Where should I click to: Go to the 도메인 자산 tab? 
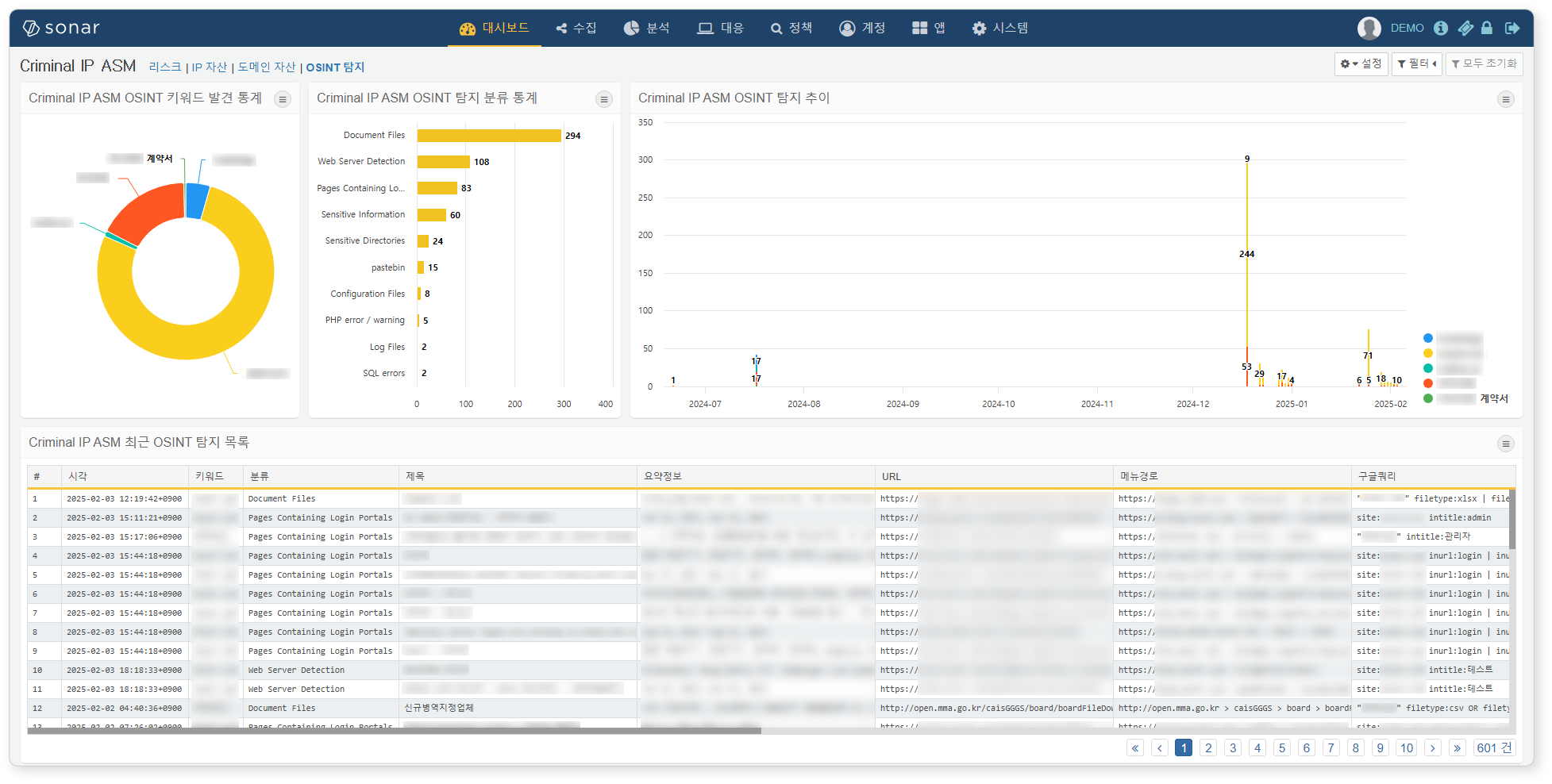pos(267,67)
